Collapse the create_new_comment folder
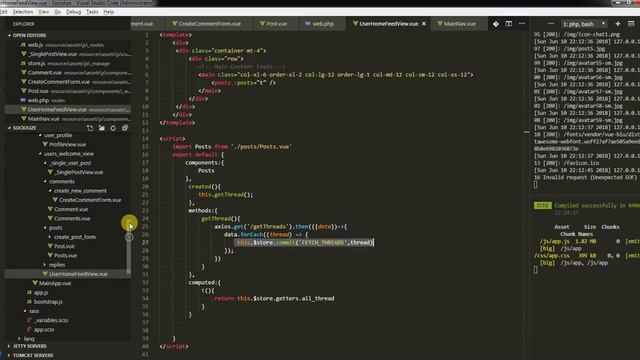Screen dimensions: 640x360 80,191
